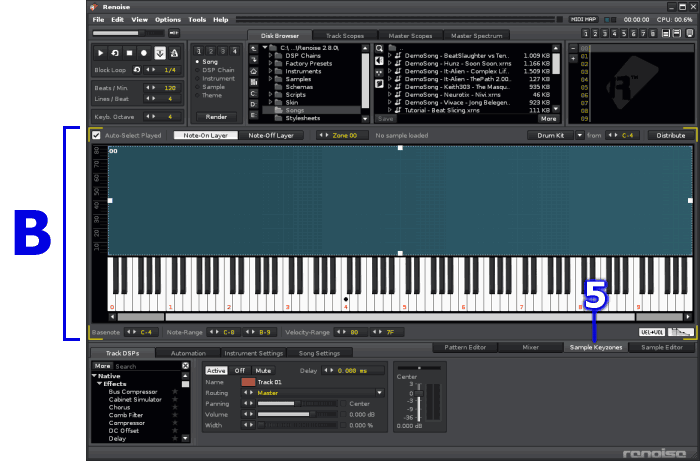Collapse the Native devices group
Screen dimensions: 700x461
(94, 376)
